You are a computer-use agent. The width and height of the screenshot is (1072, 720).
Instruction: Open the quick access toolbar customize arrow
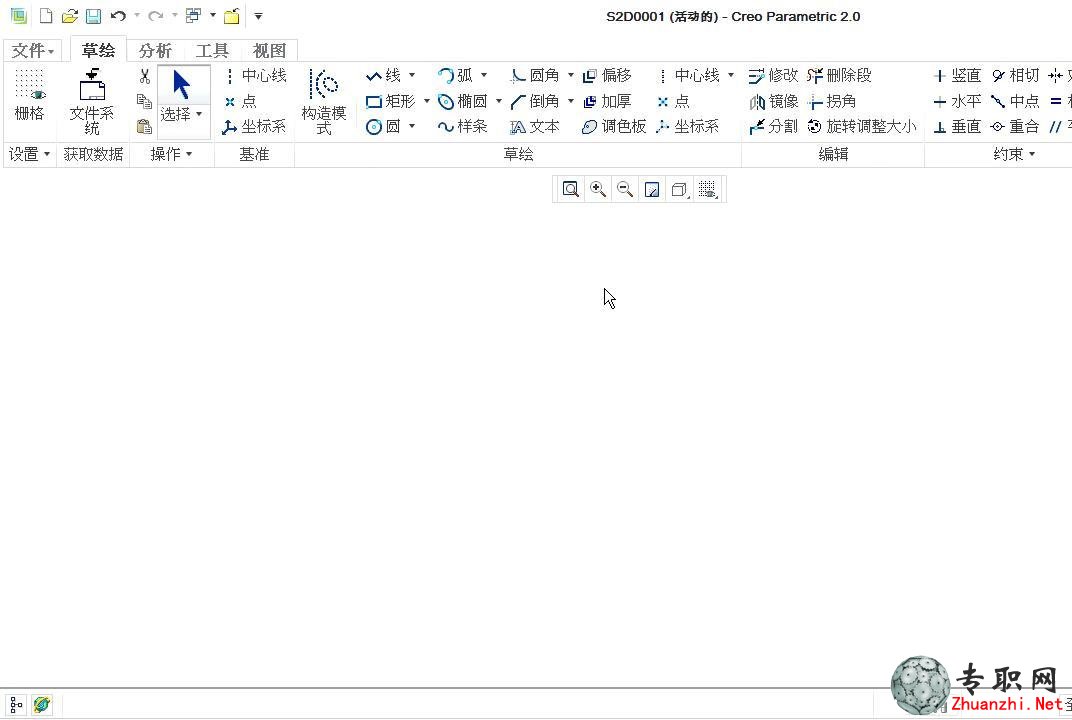258,16
